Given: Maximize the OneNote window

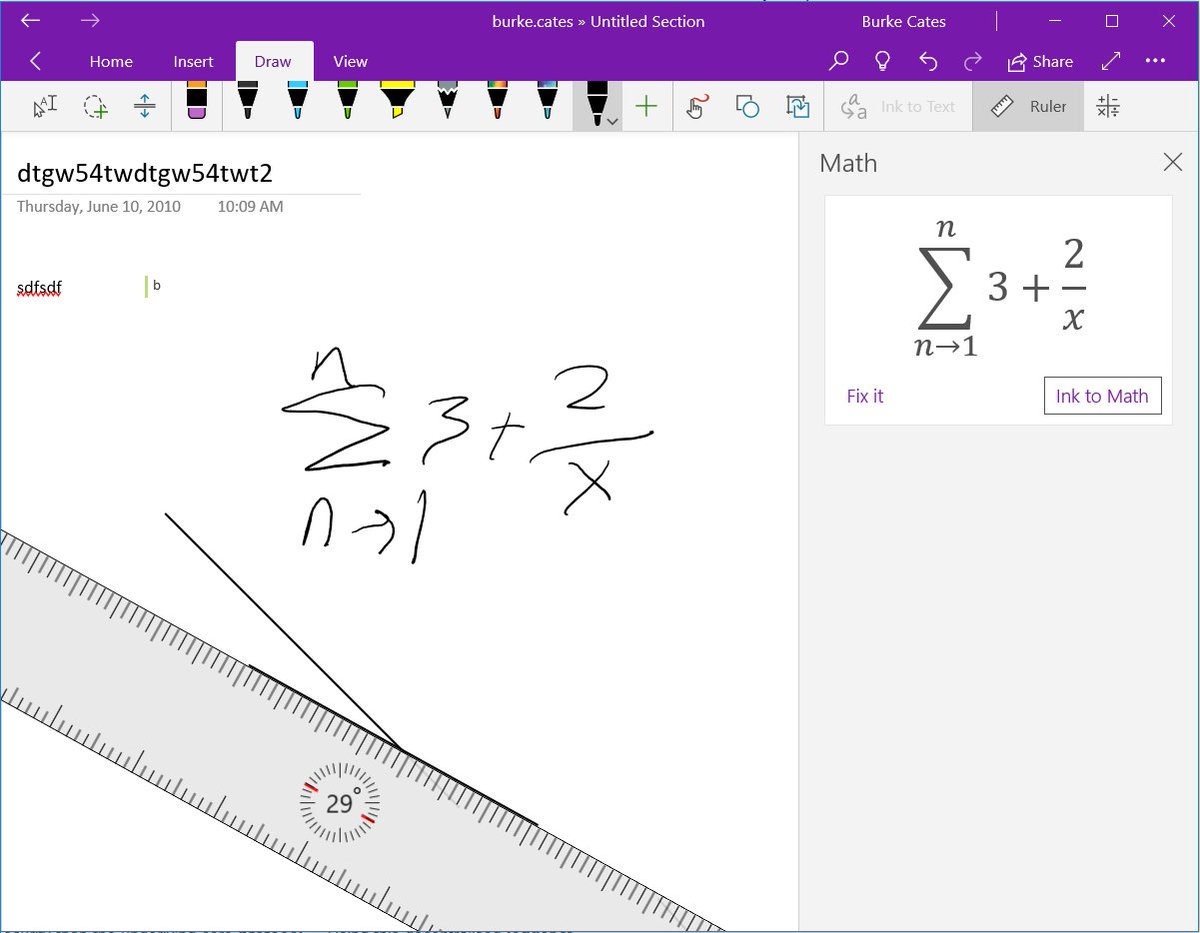Looking at the screenshot, I should coord(1112,21).
